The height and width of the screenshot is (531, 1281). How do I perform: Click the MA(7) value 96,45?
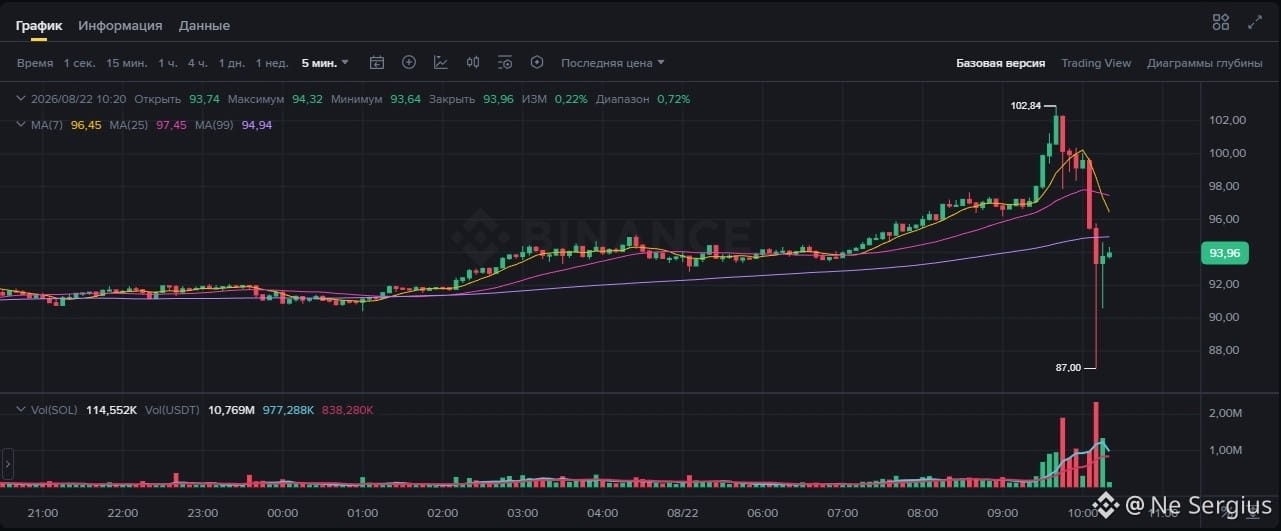click(87, 125)
